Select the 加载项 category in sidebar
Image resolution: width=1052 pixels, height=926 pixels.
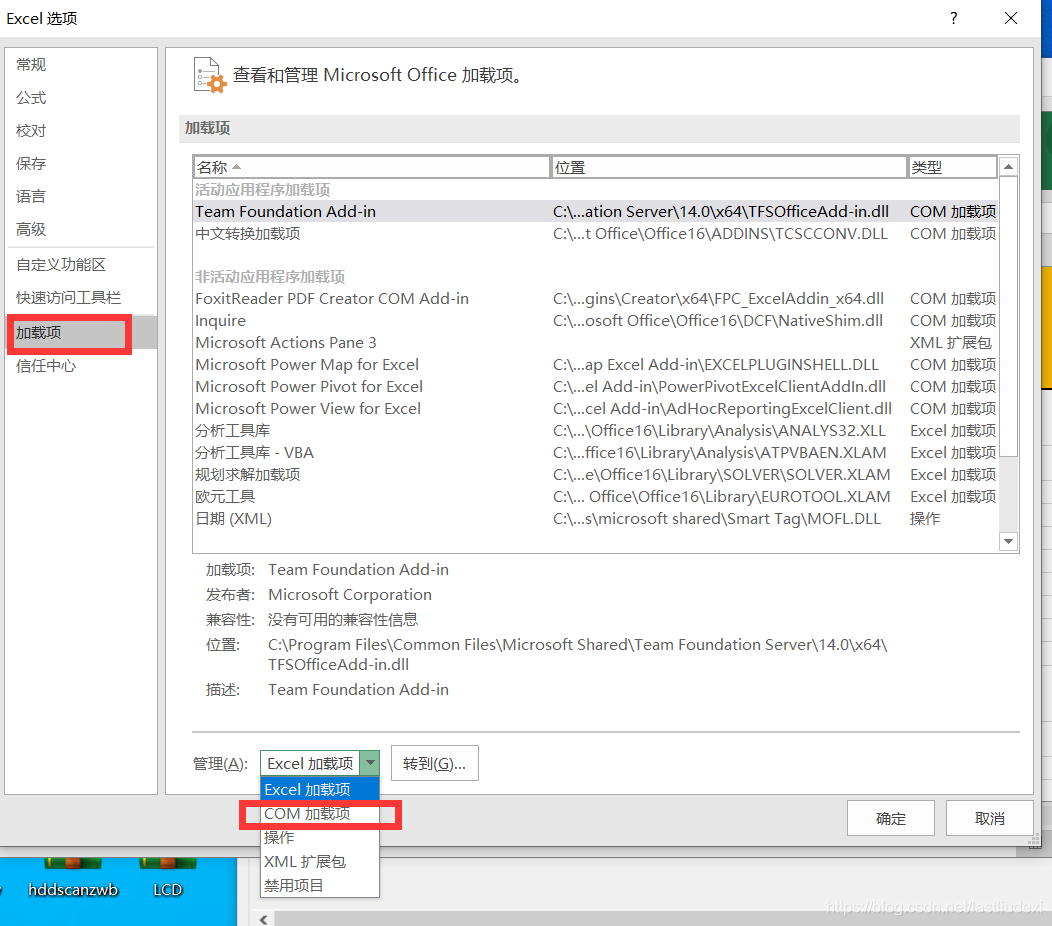click(x=81, y=333)
